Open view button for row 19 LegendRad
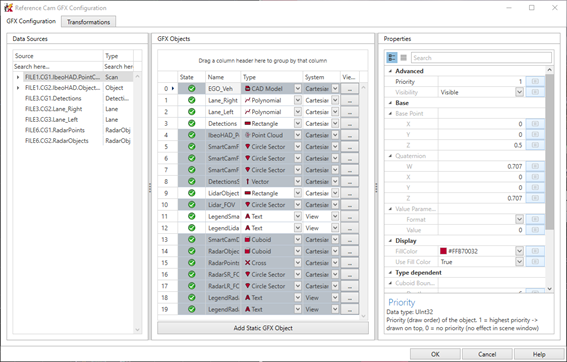The width and height of the screenshot is (567, 362). click(349, 310)
